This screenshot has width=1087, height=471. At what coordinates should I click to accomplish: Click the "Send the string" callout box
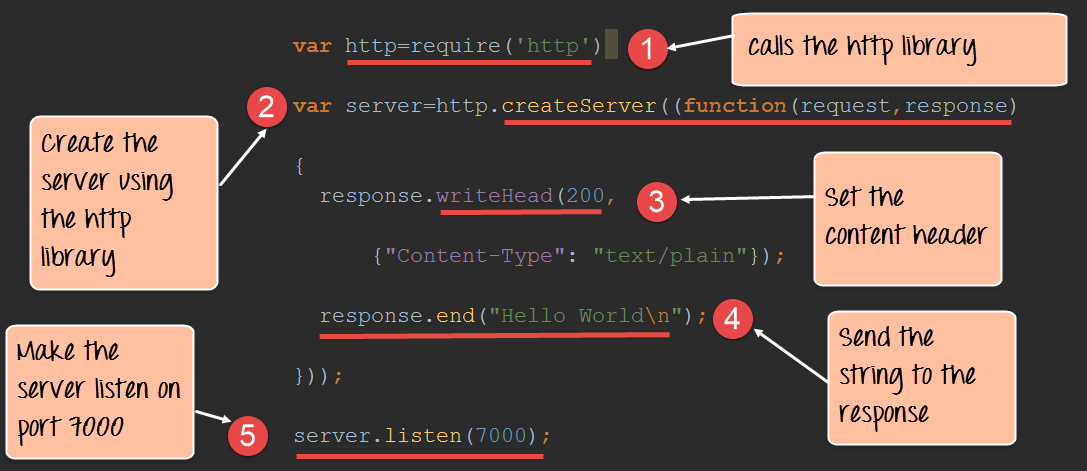(x=921, y=375)
